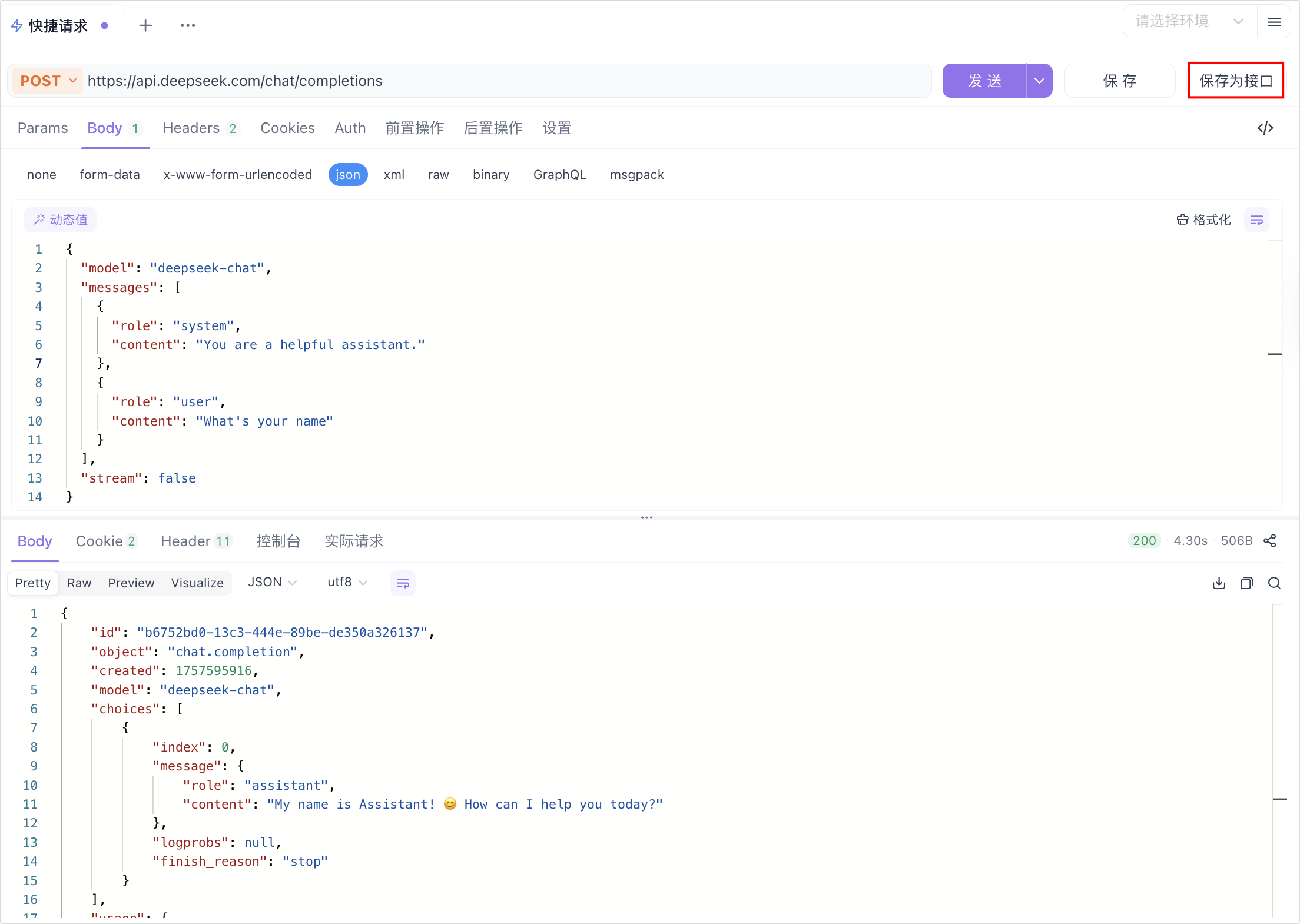
Task: Click the code snippet generator icon
Action: [x=1265, y=128]
